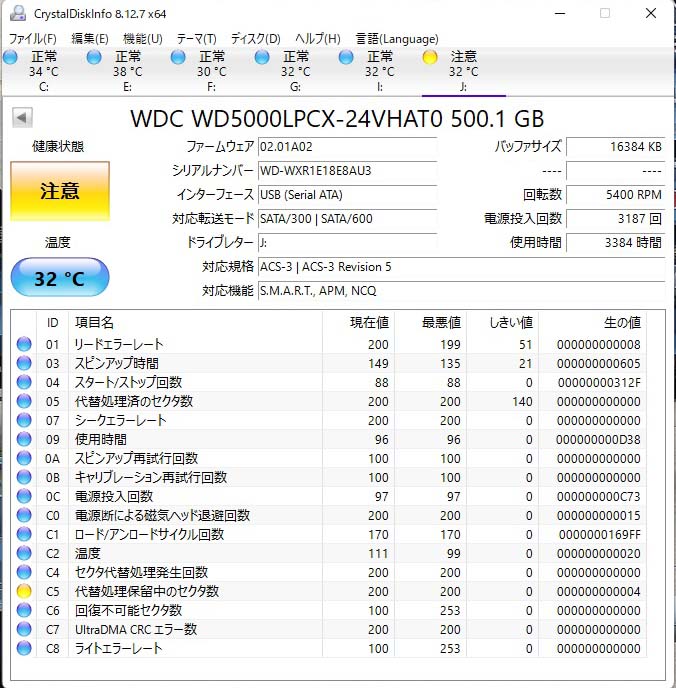This screenshot has width=676, height=688.
Task: Click the features field S.M.A.R.T., APM, NCQ
Action: click(462, 290)
